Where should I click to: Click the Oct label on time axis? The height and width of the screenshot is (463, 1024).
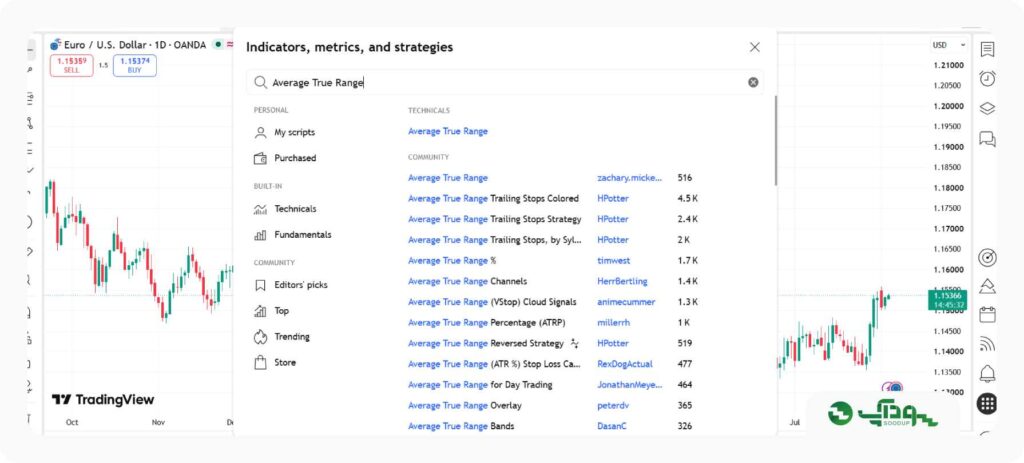click(72, 423)
